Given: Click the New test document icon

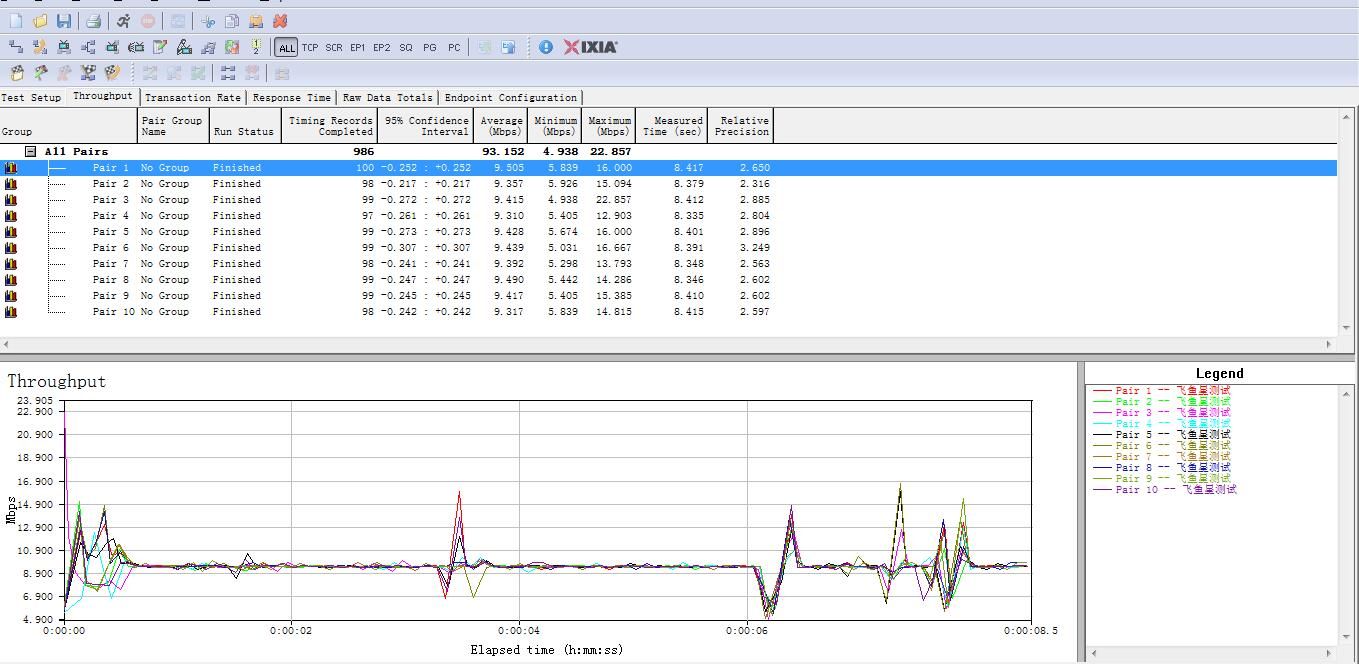Looking at the screenshot, I should tap(16, 20).
